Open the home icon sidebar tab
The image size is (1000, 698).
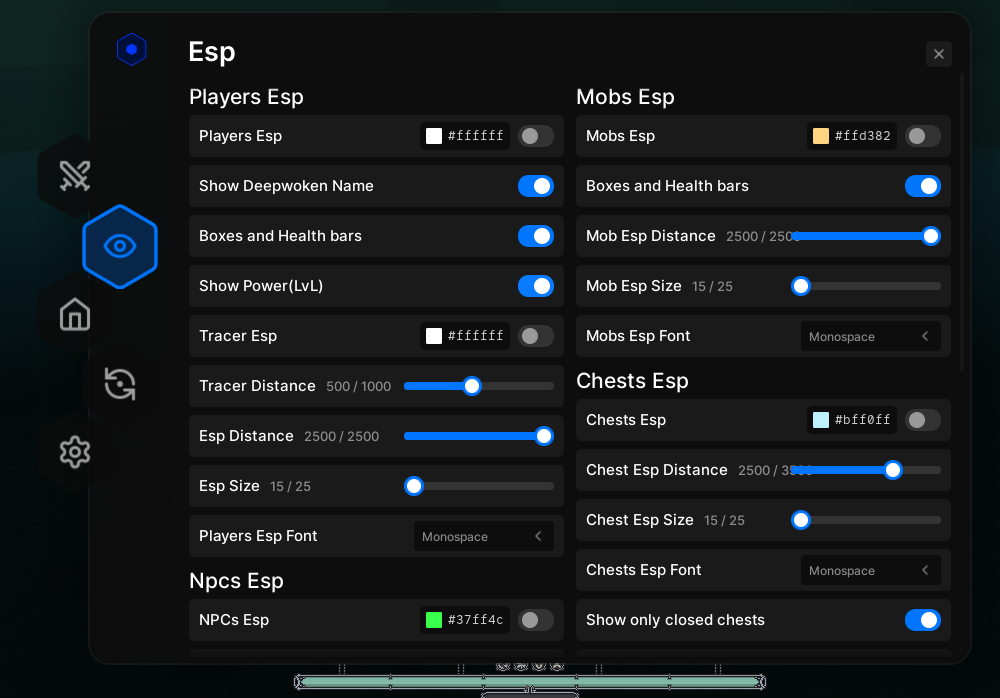pos(75,315)
